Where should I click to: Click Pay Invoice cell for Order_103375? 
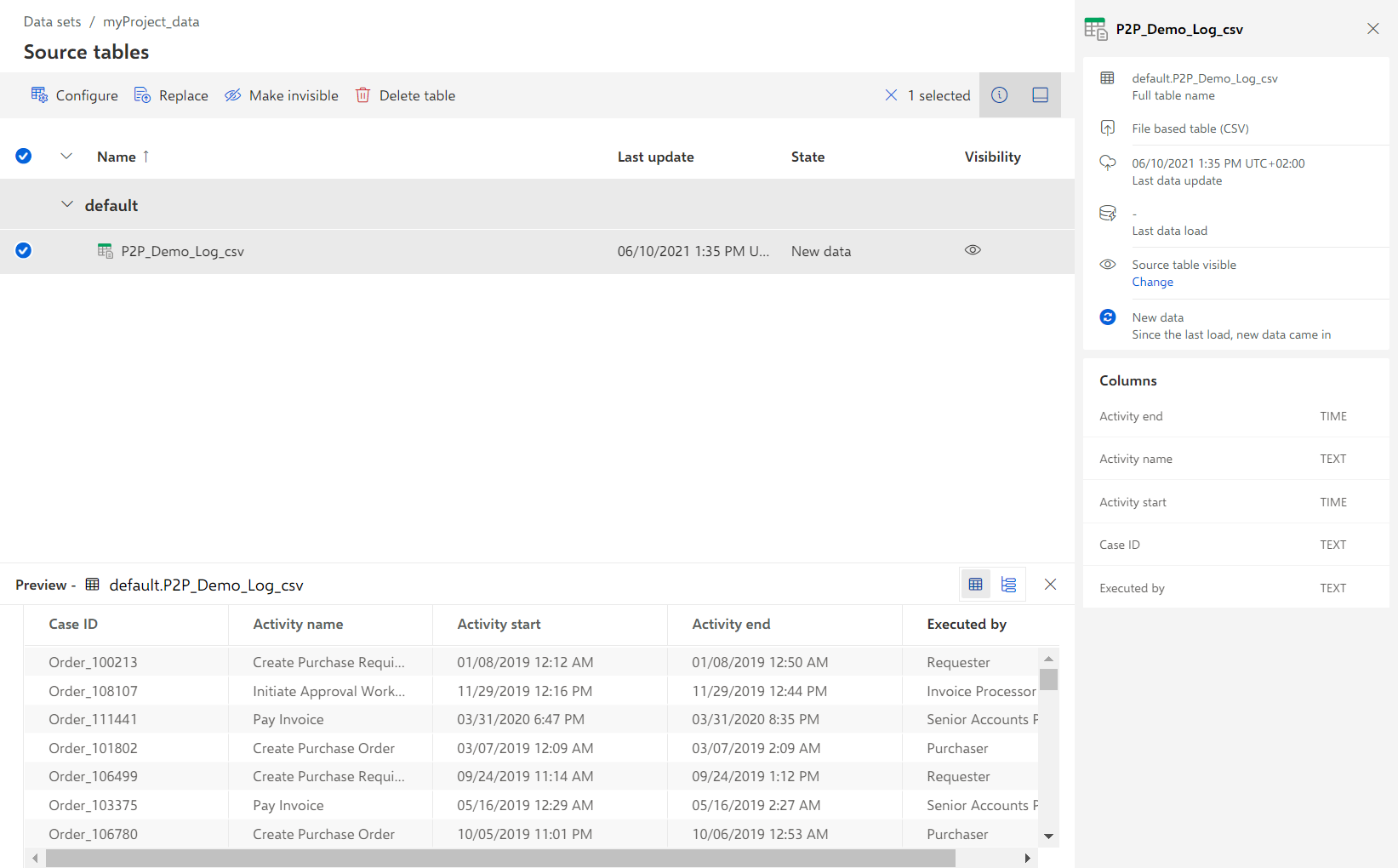click(288, 805)
